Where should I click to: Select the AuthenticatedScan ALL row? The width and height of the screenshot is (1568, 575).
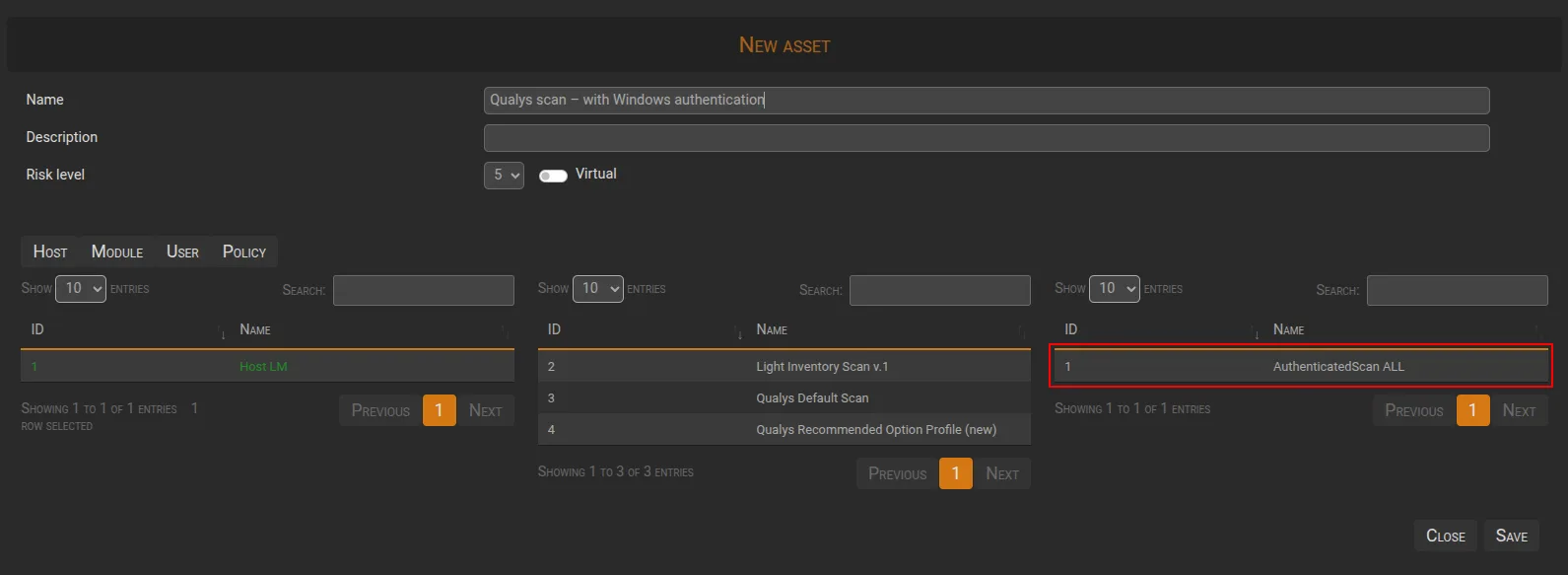pyautogui.click(x=1301, y=367)
